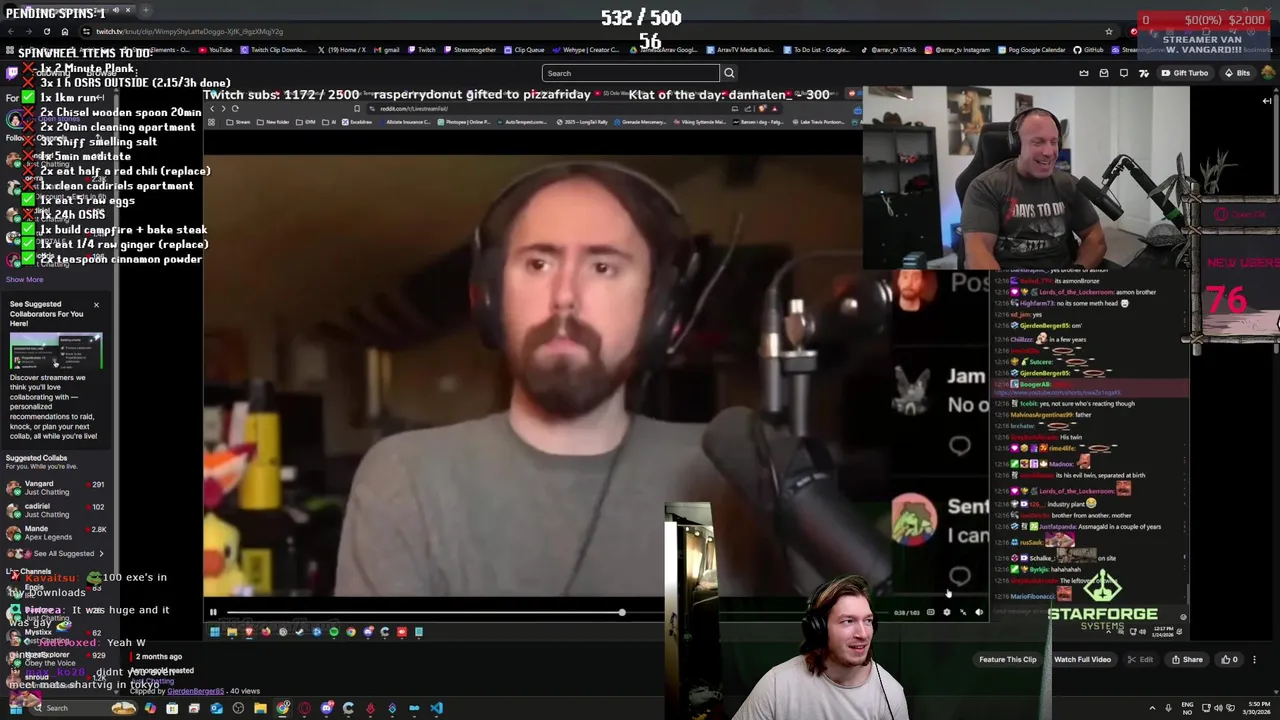Open the Opera icon in taskbar
Viewport: 1280px width, 720px height.
tap(305, 709)
